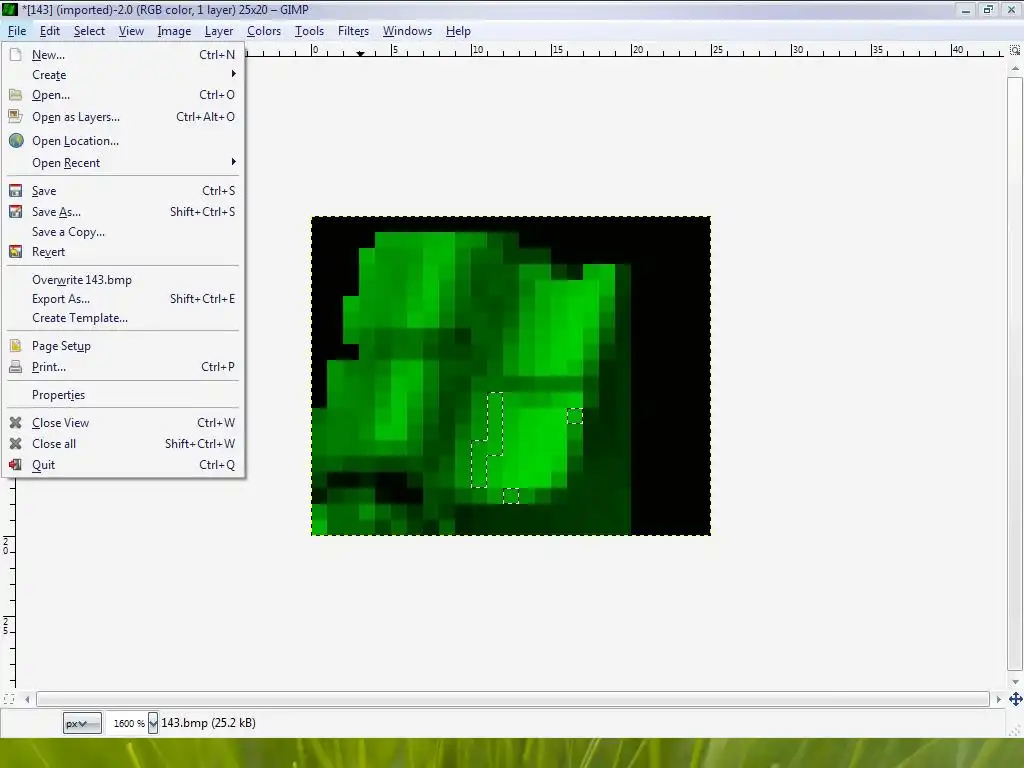Click the horizontal scrollbar track
Screen dimensions: 1024x768
pyautogui.click(x=513, y=699)
